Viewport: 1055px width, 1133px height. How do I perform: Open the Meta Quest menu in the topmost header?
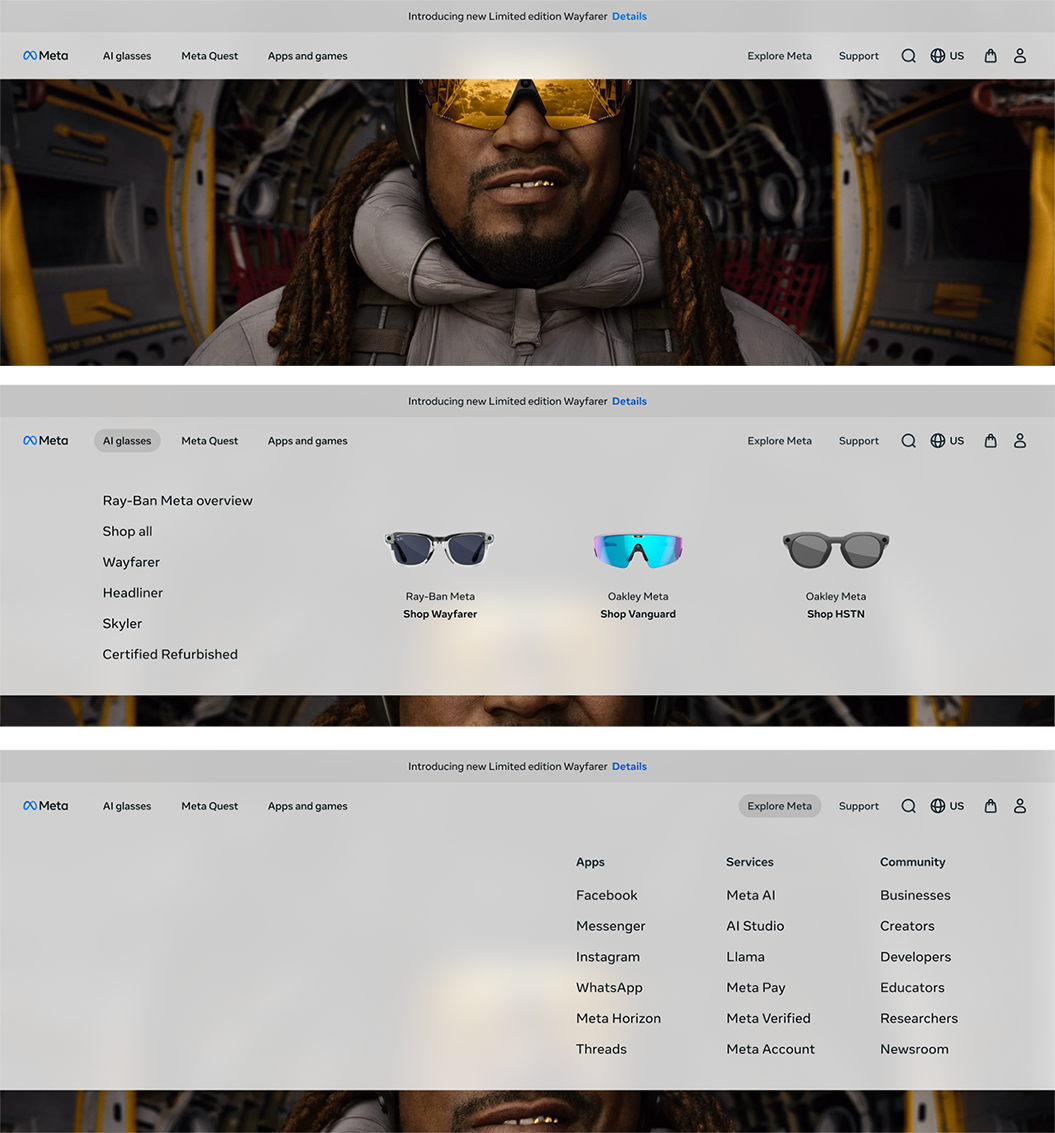pos(210,56)
